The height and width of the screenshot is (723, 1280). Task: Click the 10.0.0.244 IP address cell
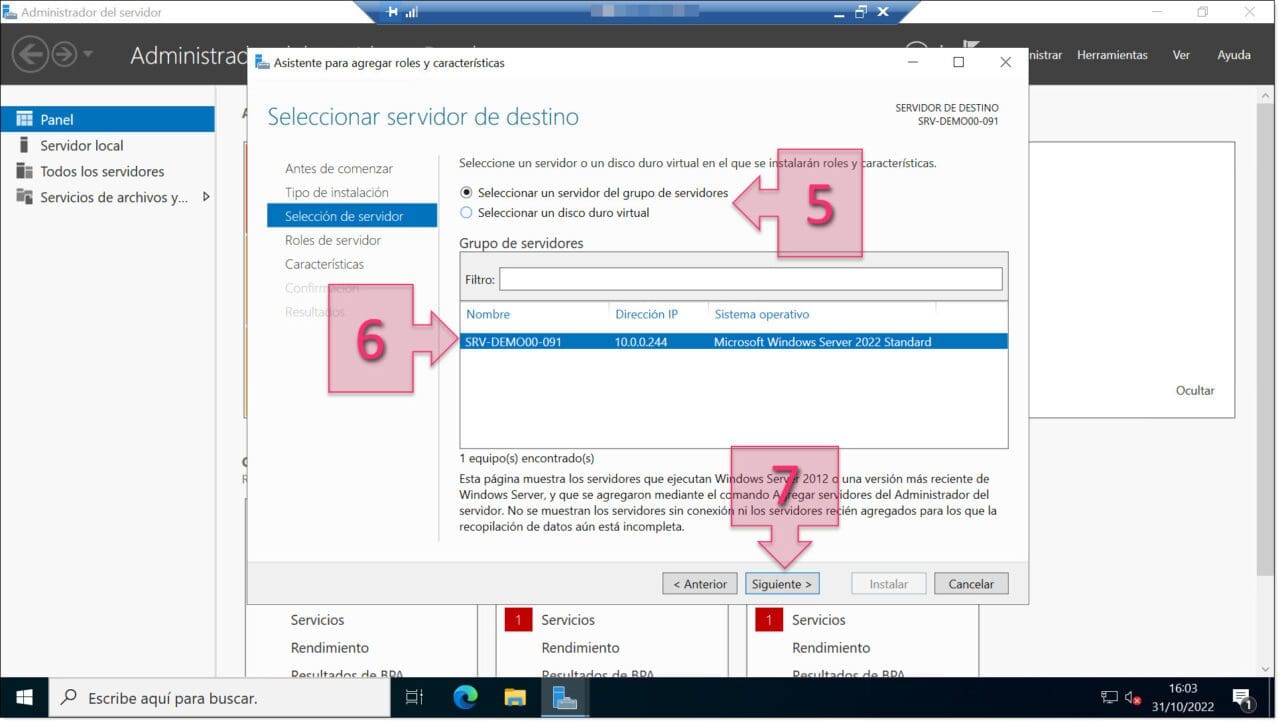tap(641, 342)
